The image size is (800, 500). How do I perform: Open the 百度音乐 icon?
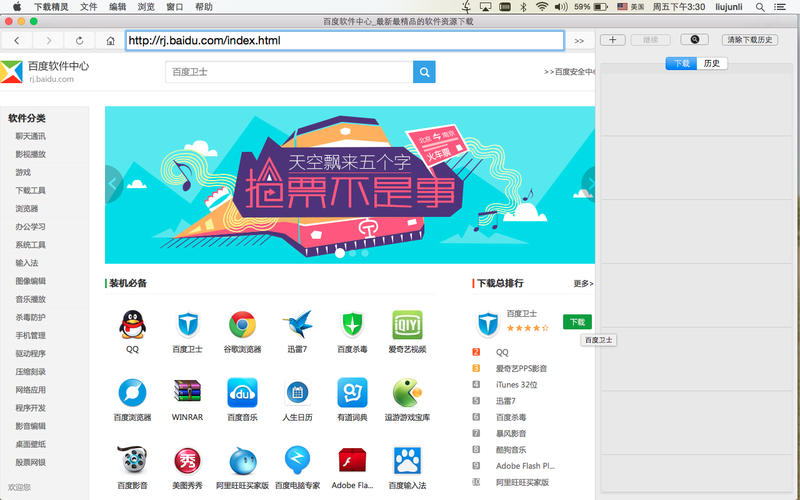[x=242, y=392]
